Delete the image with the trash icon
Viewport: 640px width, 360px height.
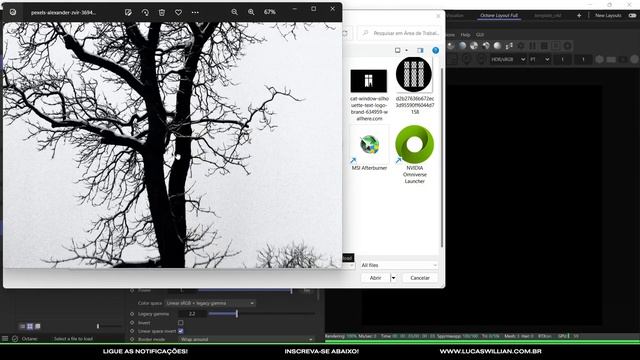coord(162,12)
